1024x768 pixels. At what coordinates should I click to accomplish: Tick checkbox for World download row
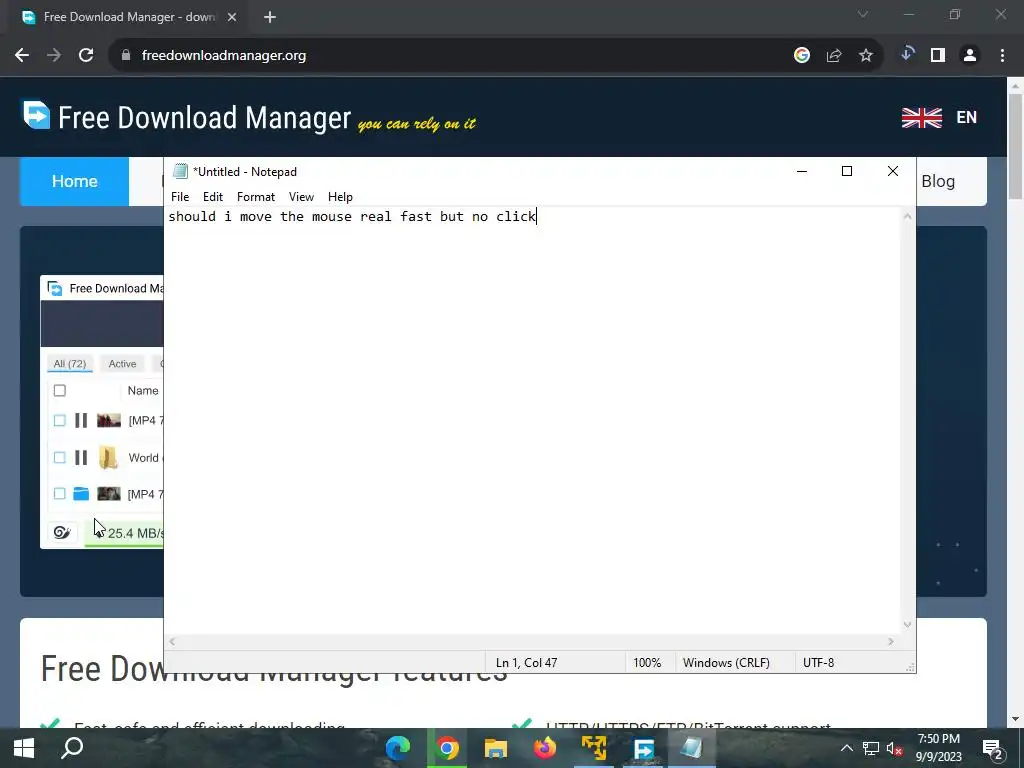point(59,457)
